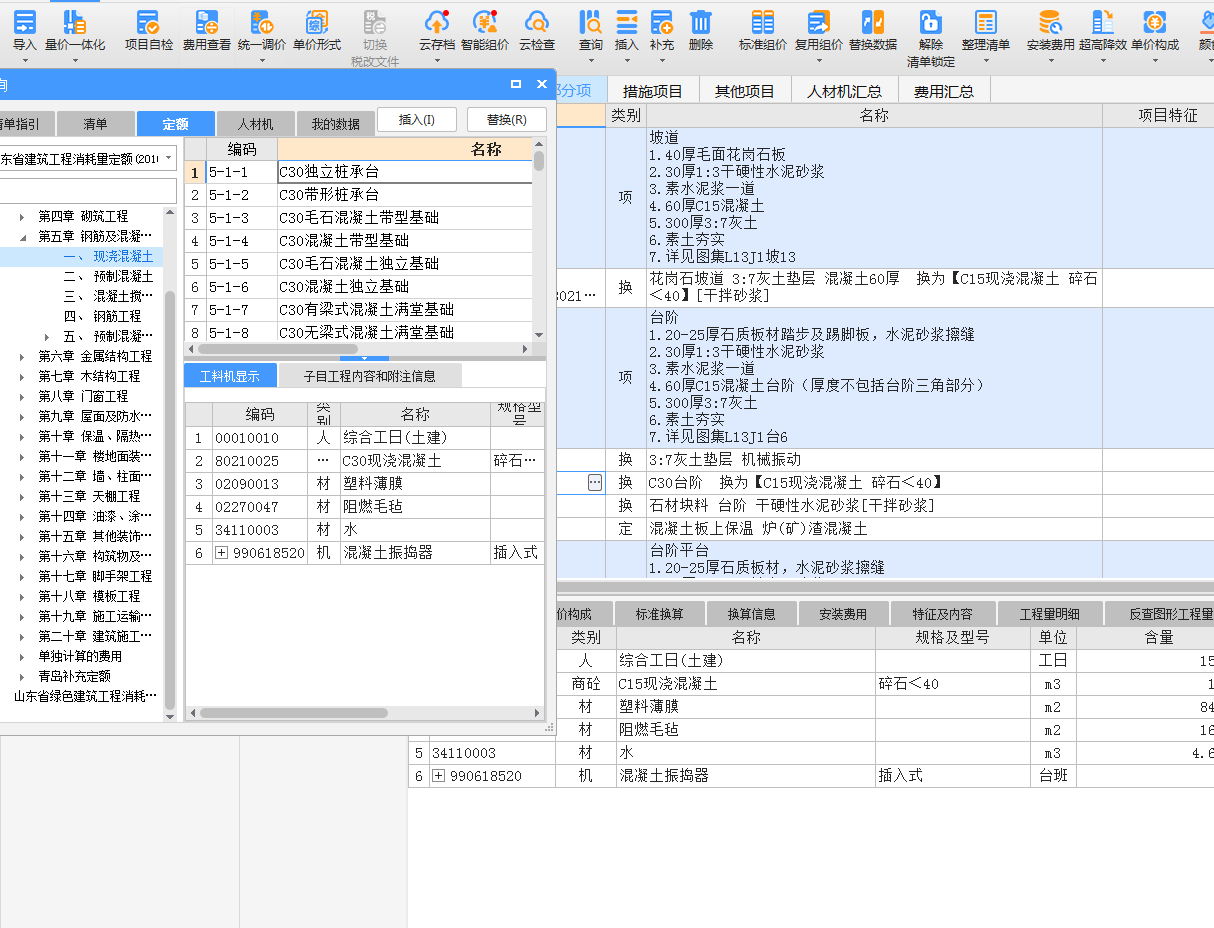Expand 五、预制混凝 sub-node
The image size is (1214, 928).
pyautogui.click(x=47, y=337)
